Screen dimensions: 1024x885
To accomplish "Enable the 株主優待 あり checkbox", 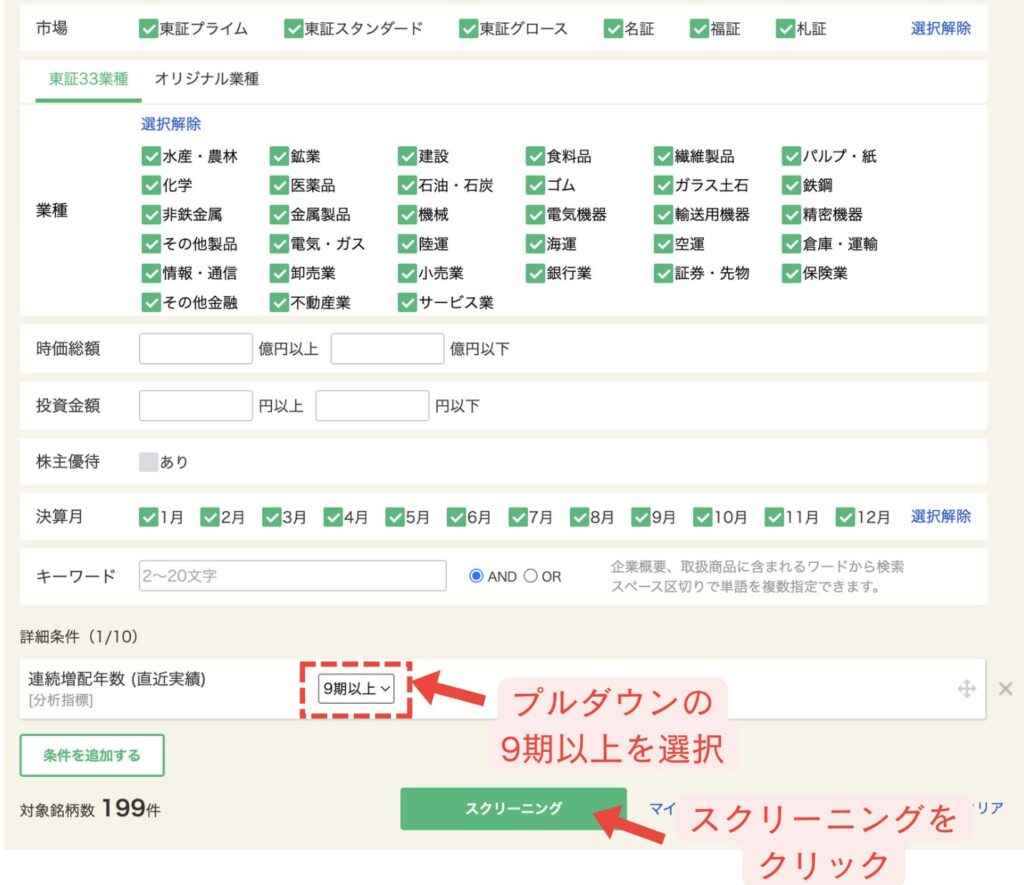I will tap(149, 462).
